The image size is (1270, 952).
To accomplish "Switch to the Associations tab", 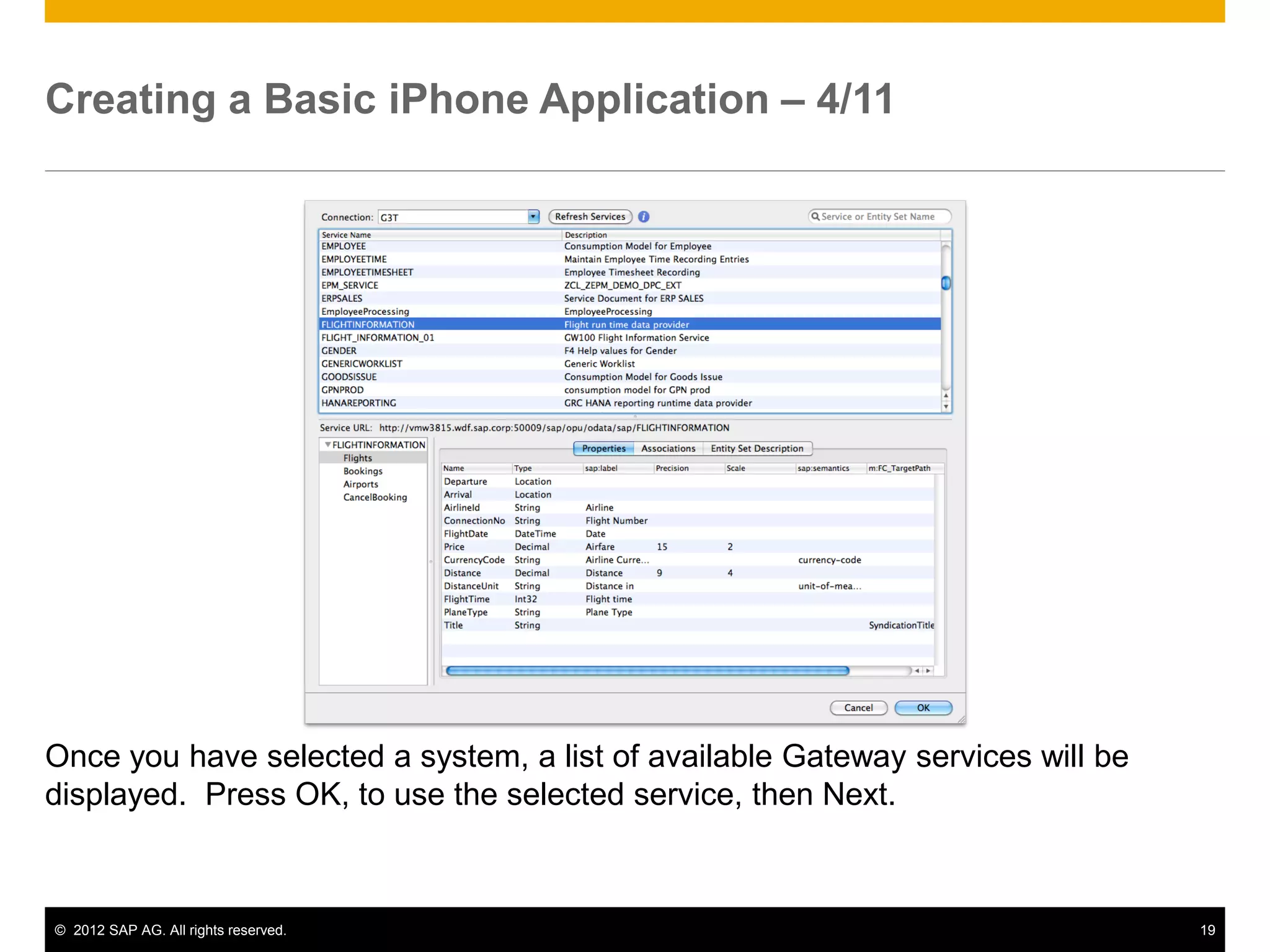I will [668, 449].
